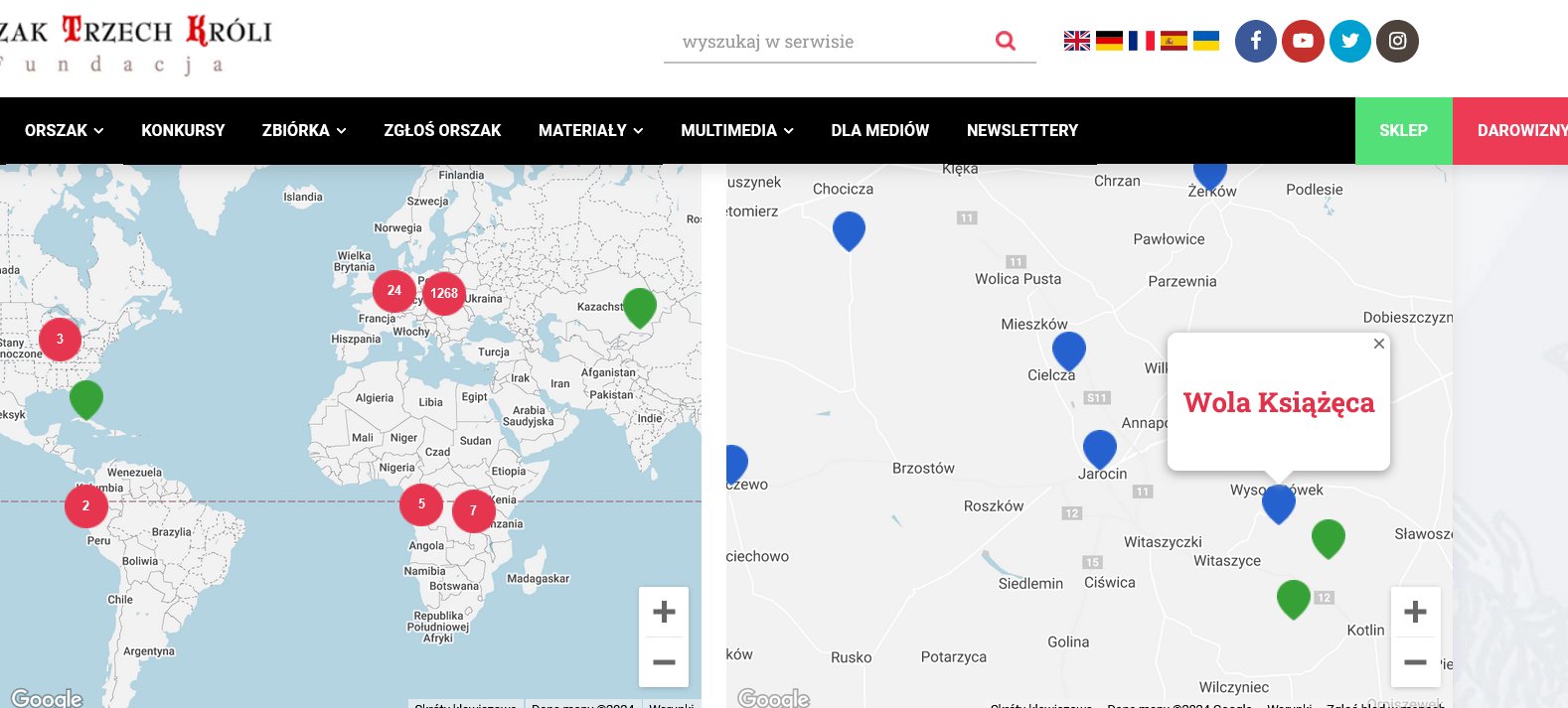
Task: Switch language using the UK flag
Action: pyautogui.click(x=1076, y=41)
